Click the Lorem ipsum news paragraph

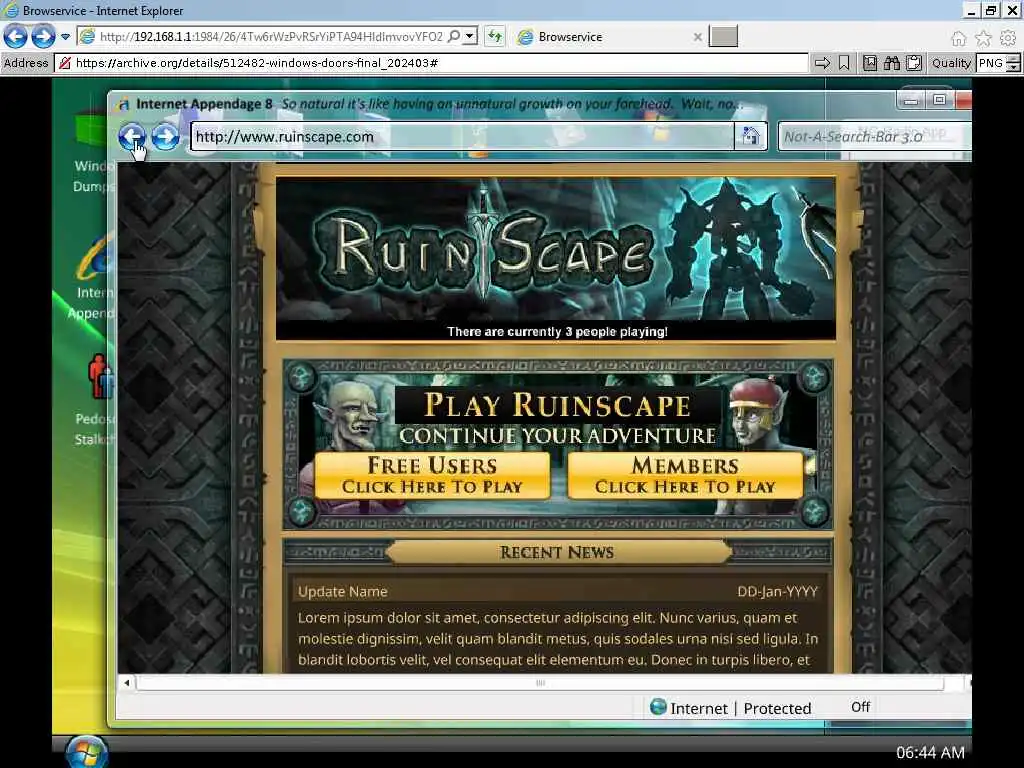558,639
